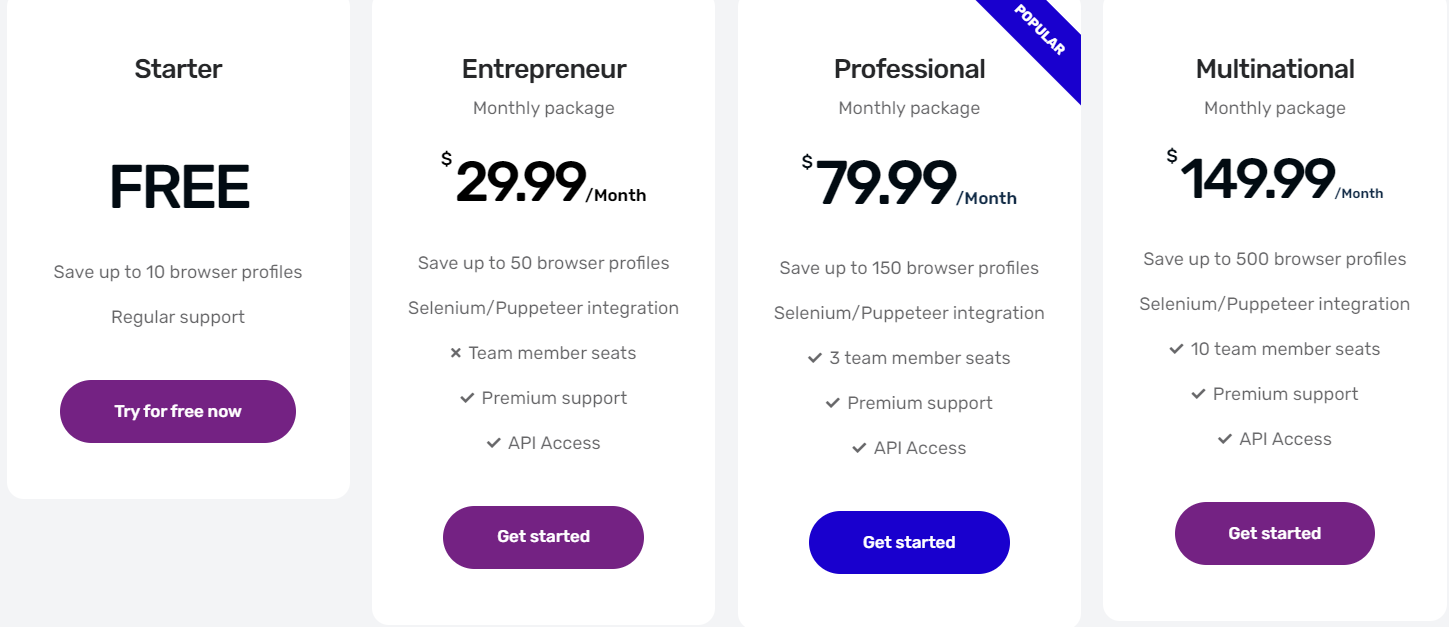Click the Starter plan title
1449x627 pixels.
[x=178, y=68]
